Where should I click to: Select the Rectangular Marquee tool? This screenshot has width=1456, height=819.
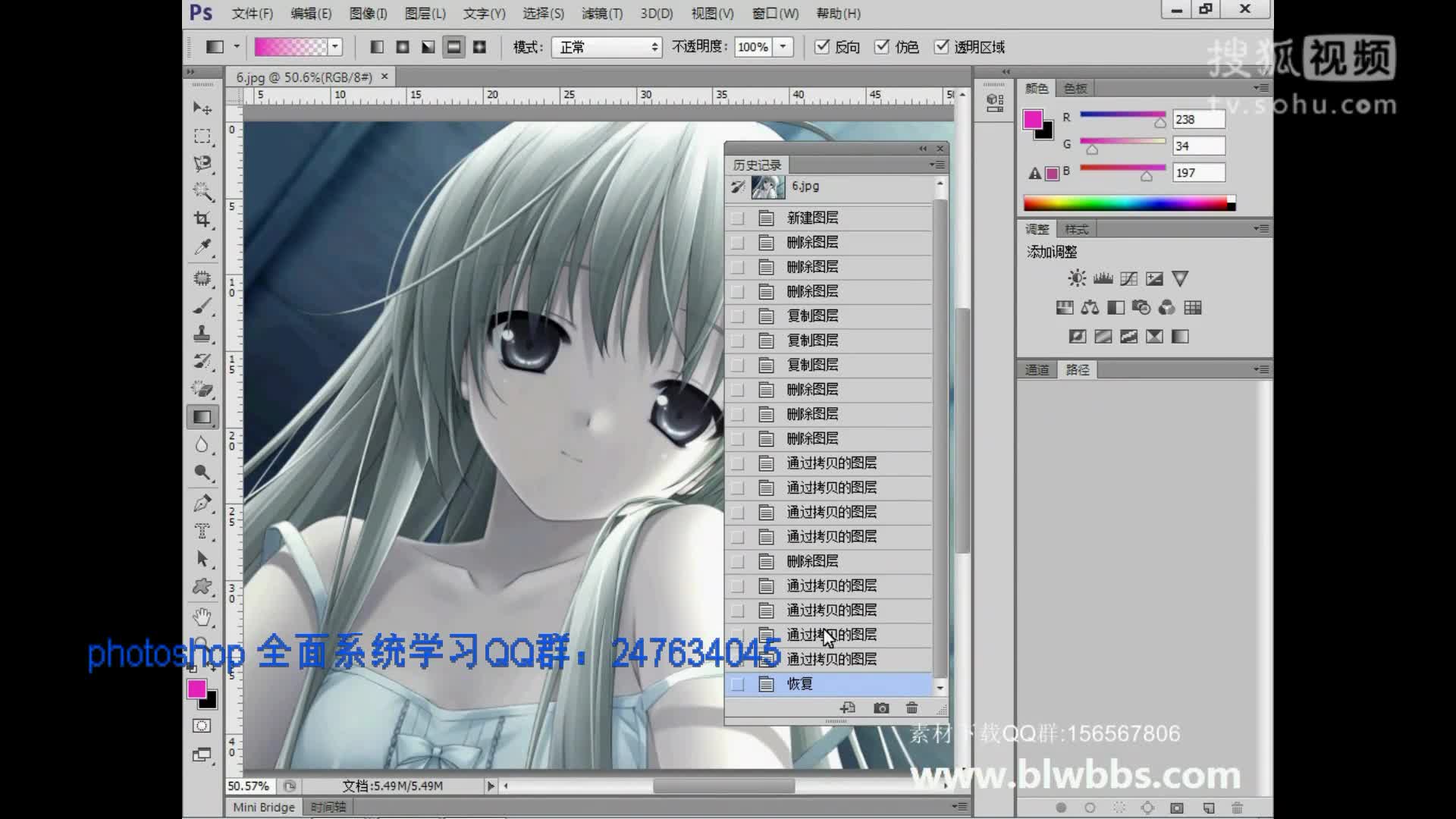202,136
